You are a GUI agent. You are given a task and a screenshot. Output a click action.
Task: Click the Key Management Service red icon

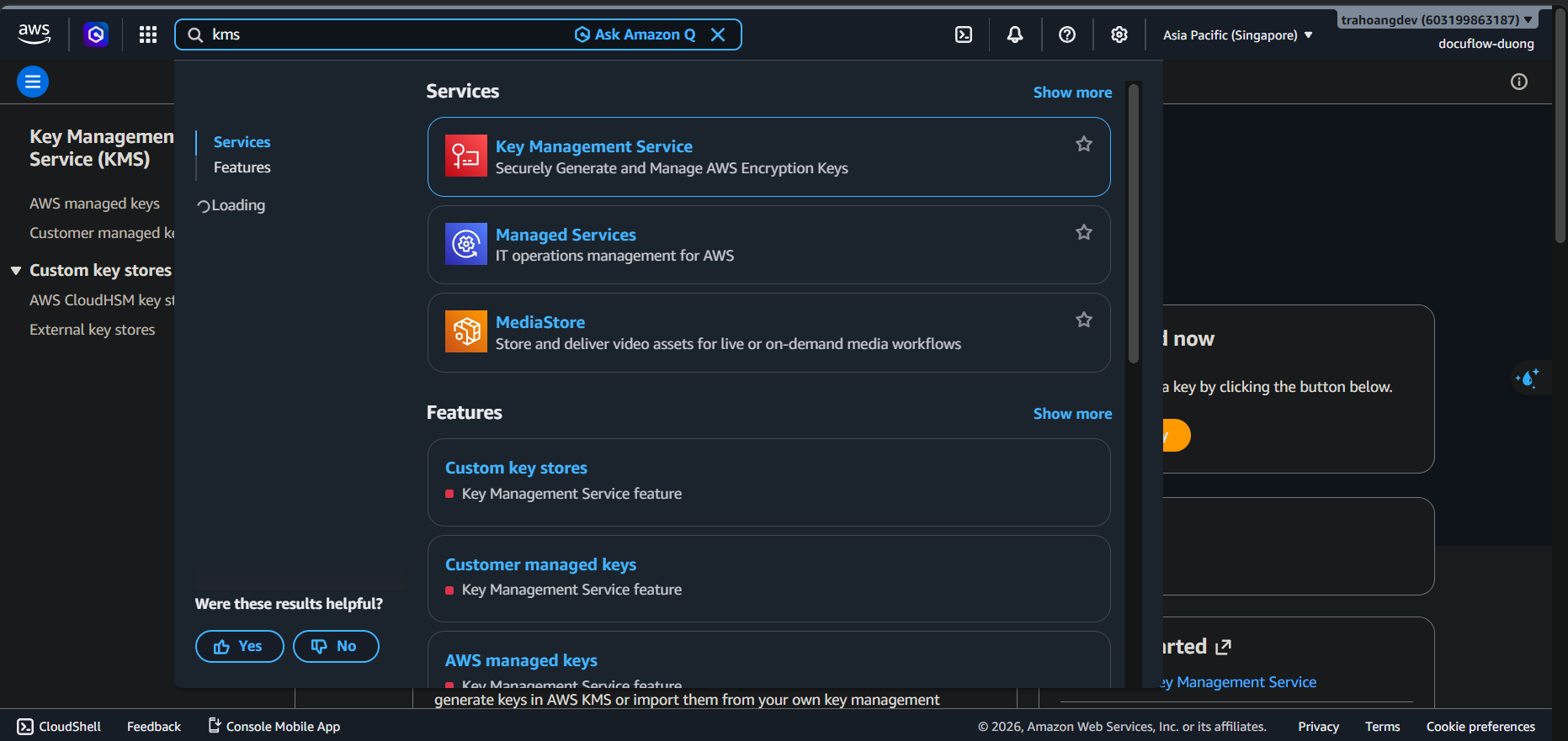[466, 156]
